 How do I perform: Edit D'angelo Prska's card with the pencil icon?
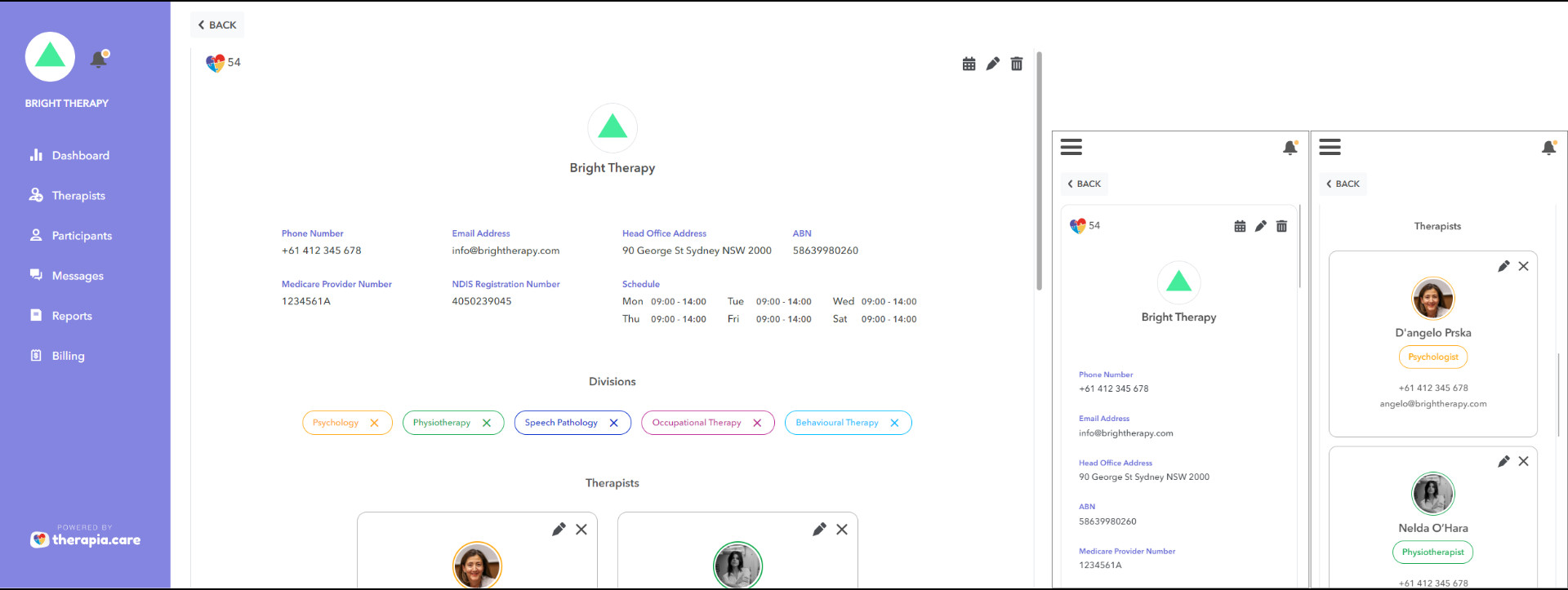pos(1503,266)
